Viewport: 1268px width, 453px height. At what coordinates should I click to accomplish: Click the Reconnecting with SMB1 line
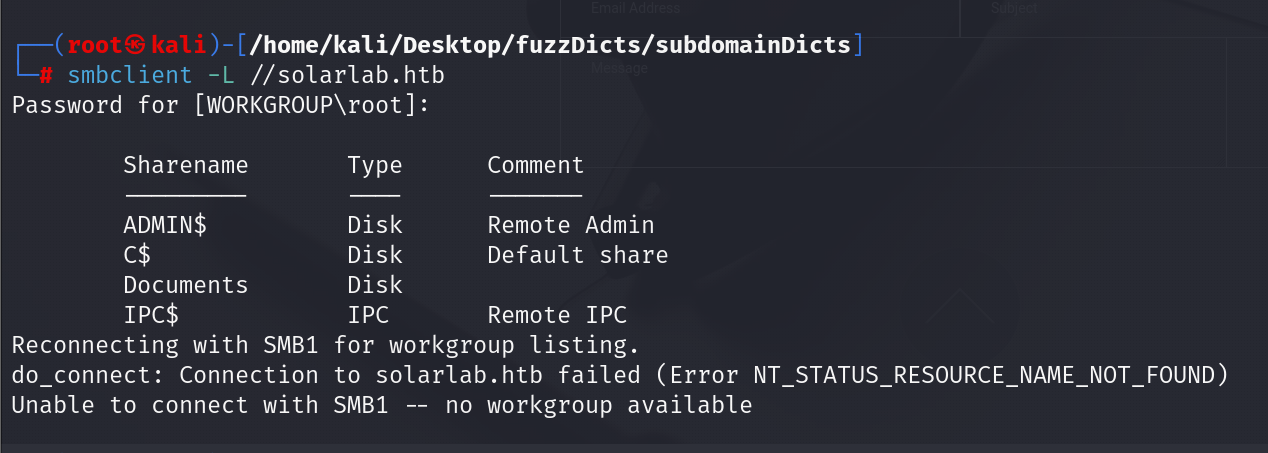(325, 346)
